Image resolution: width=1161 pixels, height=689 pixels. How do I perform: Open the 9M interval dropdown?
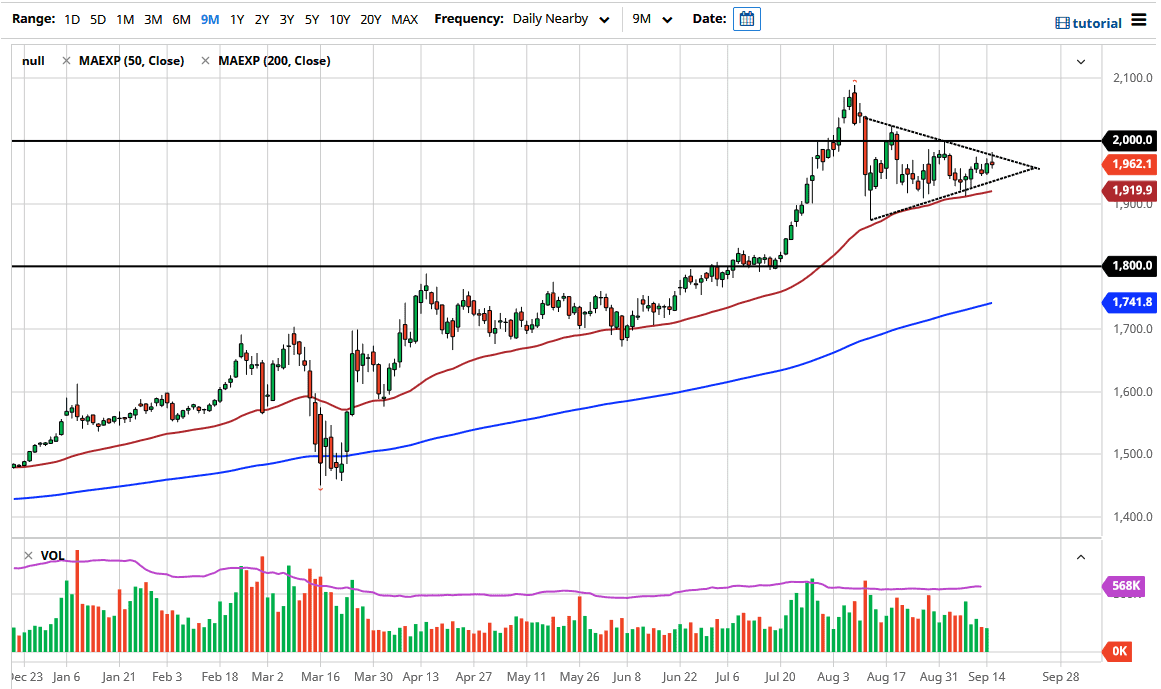tap(653, 19)
